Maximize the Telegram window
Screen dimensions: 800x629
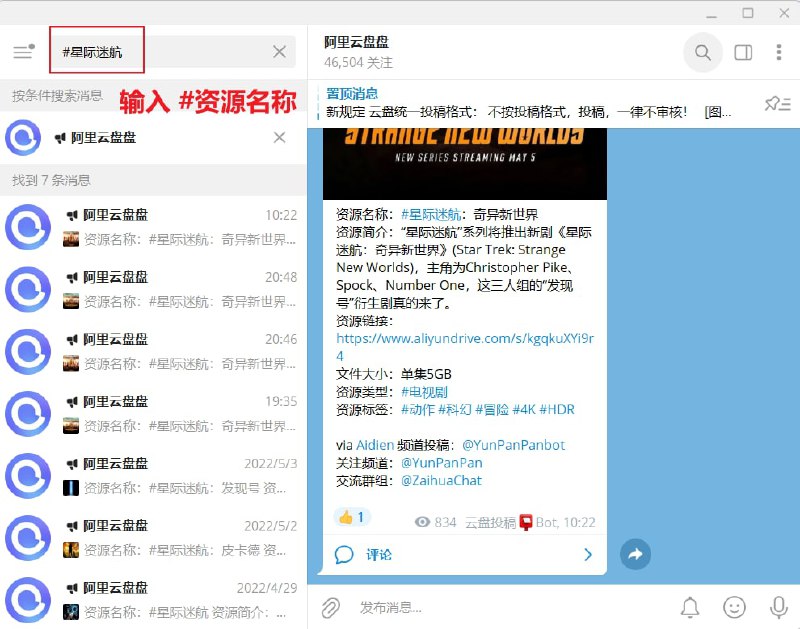(747, 13)
